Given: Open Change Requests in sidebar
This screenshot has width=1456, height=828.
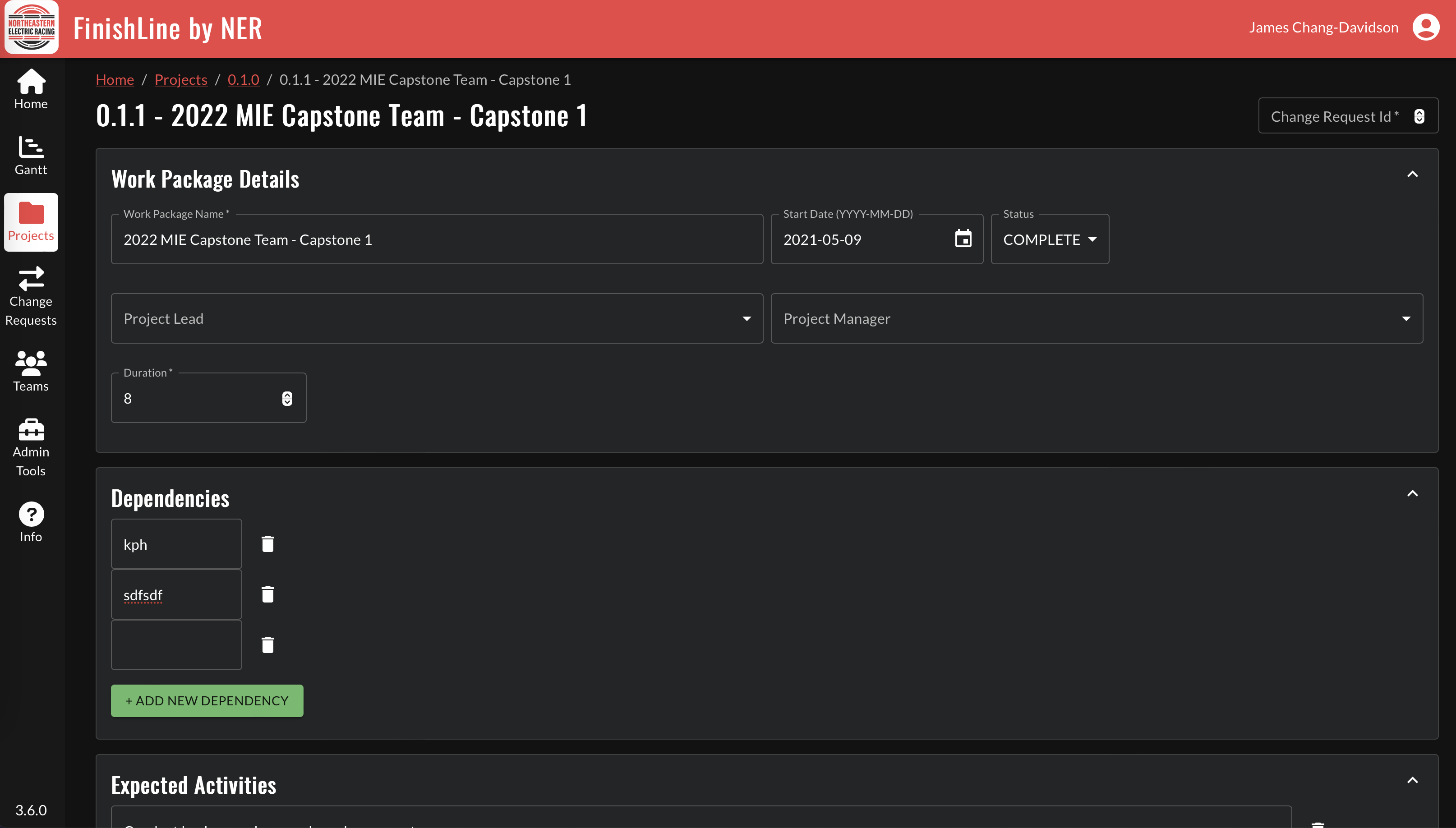Looking at the screenshot, I should [31, 296].
